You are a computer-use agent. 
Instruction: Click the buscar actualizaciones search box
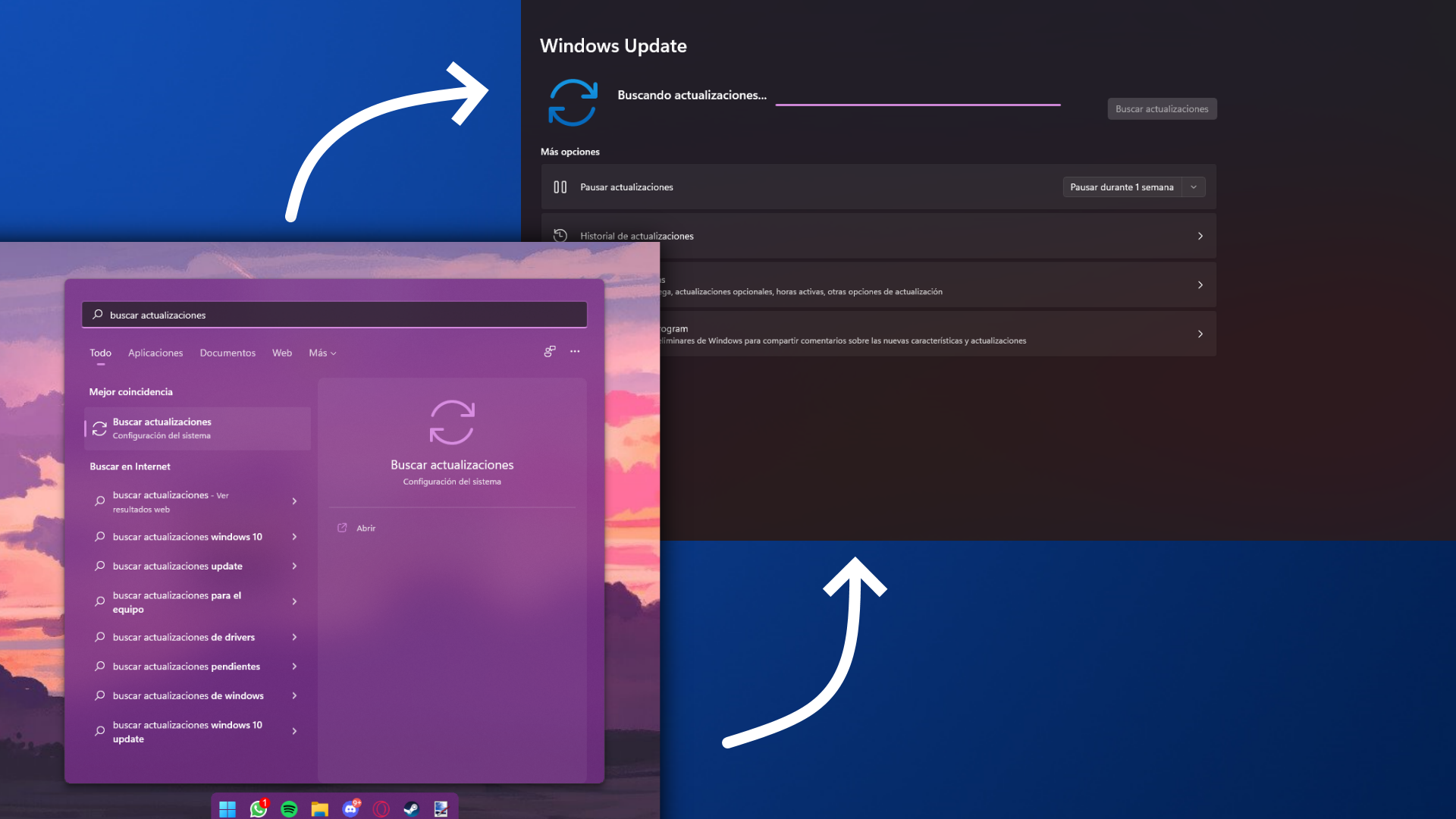pyautogui.click(x=334, y=315)
